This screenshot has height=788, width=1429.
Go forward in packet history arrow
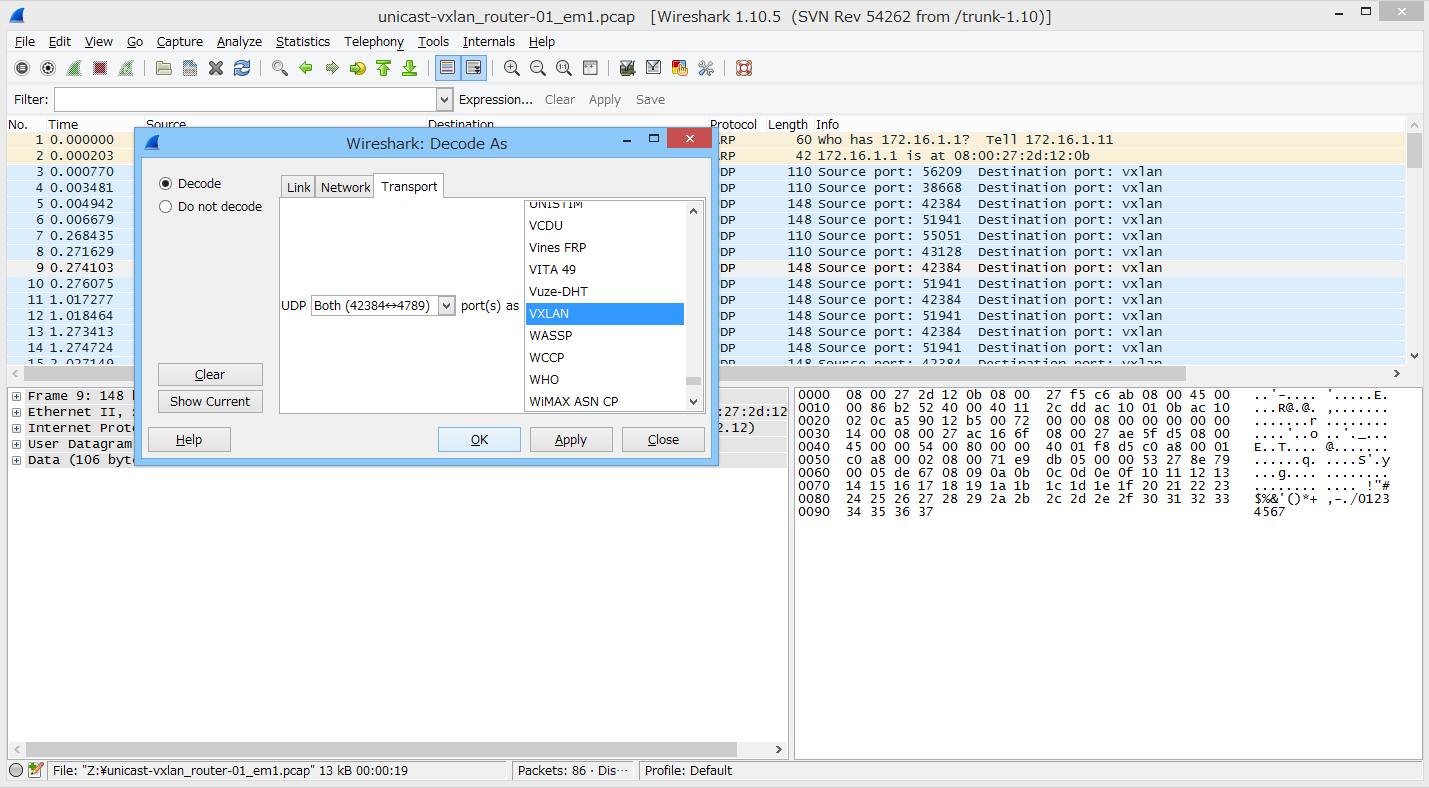tap(332, 68)
